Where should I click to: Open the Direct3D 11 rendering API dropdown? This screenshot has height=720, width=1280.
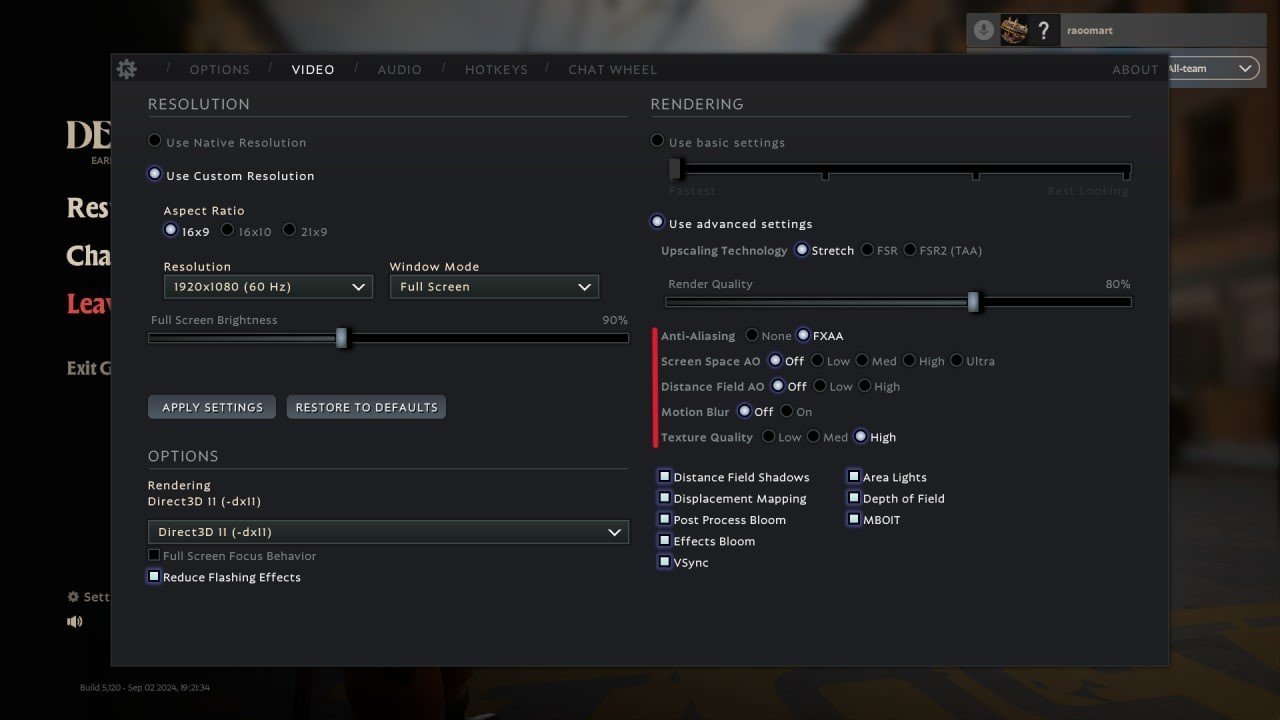(x=388, y=532)
